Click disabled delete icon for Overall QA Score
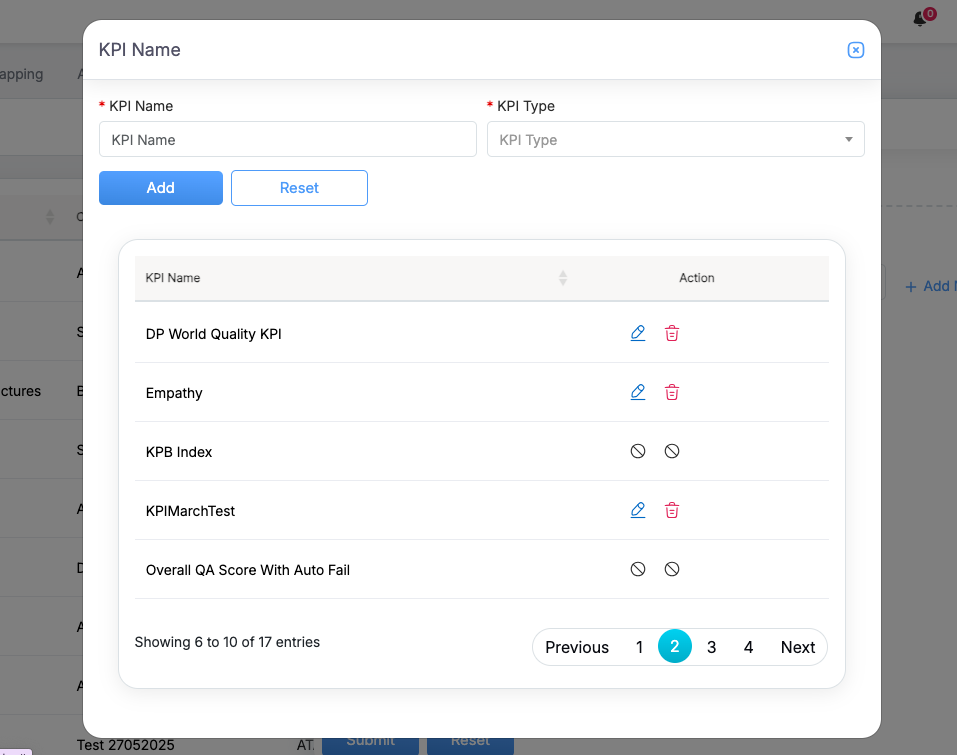957x755 pixels. (x=672, y=569)
